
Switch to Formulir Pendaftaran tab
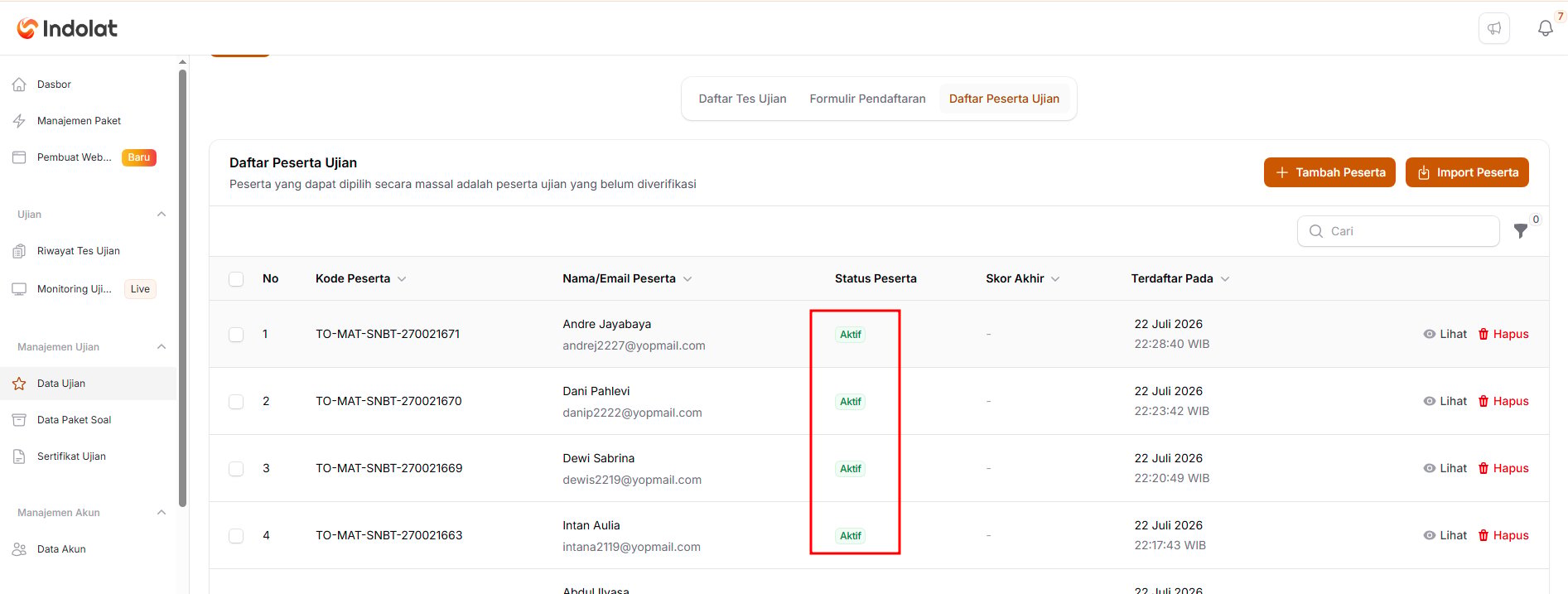click(x=867, y=99)
